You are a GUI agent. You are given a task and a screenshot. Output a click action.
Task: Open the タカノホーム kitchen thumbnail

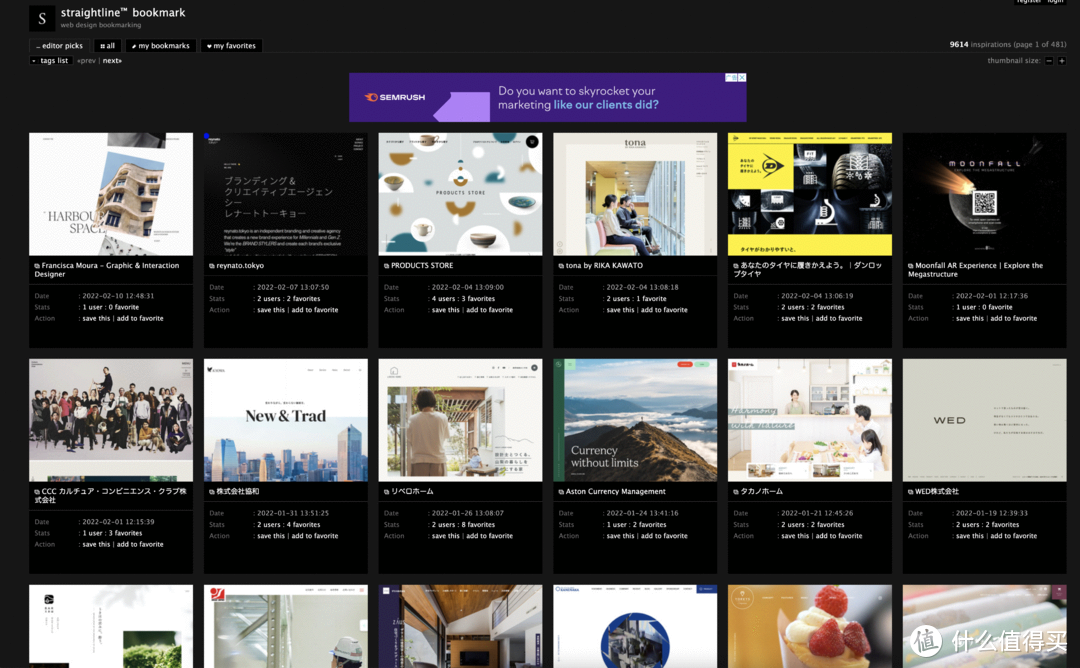[x=810, y=420]
